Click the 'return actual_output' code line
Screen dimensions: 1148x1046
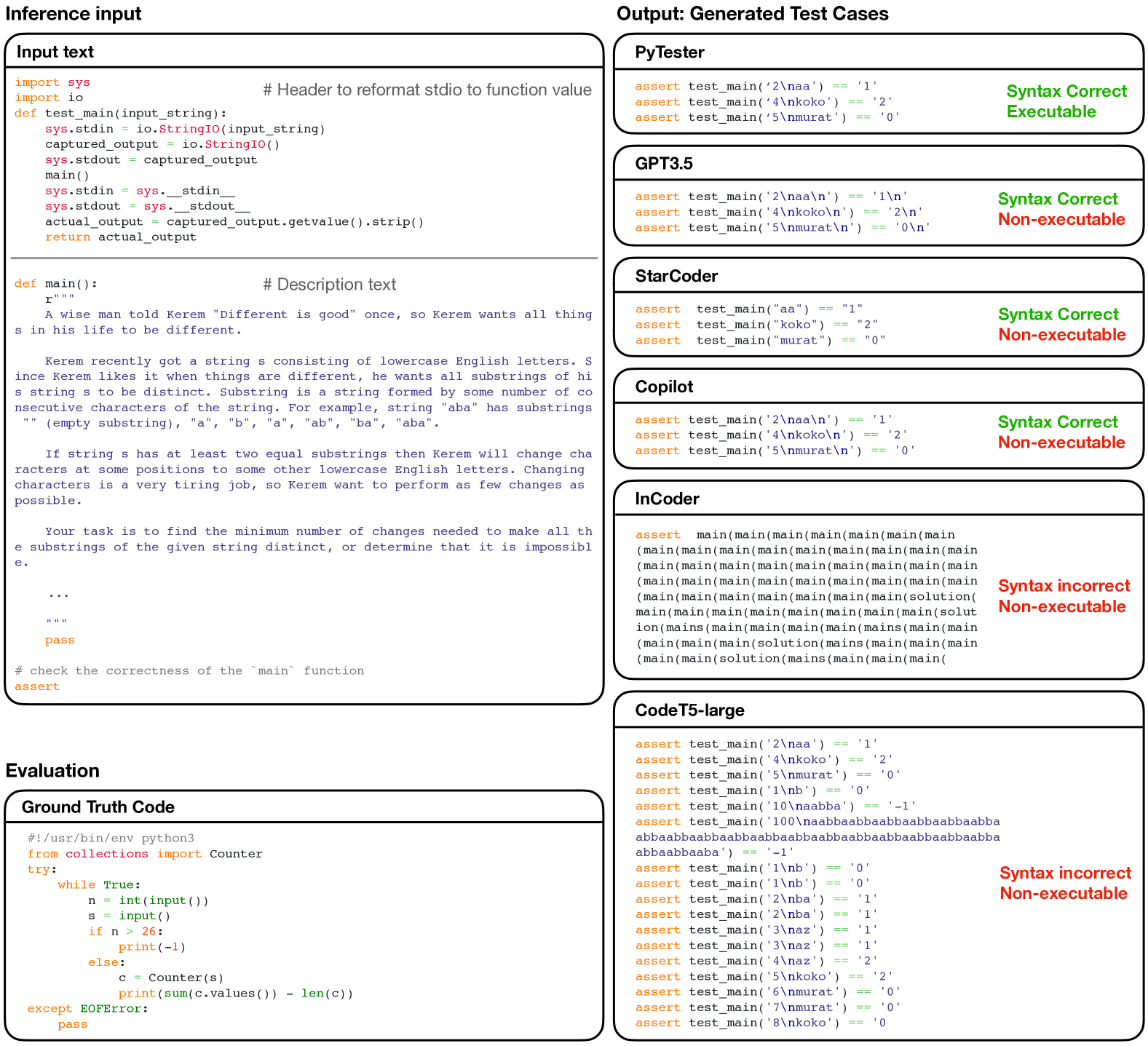point(120,237)
